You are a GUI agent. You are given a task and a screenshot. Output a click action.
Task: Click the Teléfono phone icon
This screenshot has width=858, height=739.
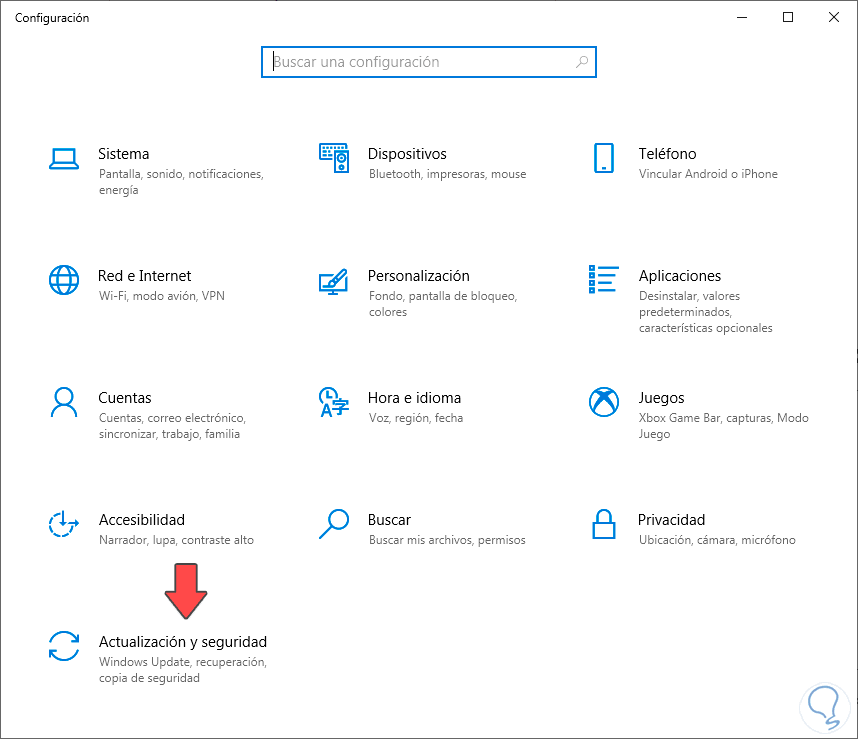click(x=603, y=158)
